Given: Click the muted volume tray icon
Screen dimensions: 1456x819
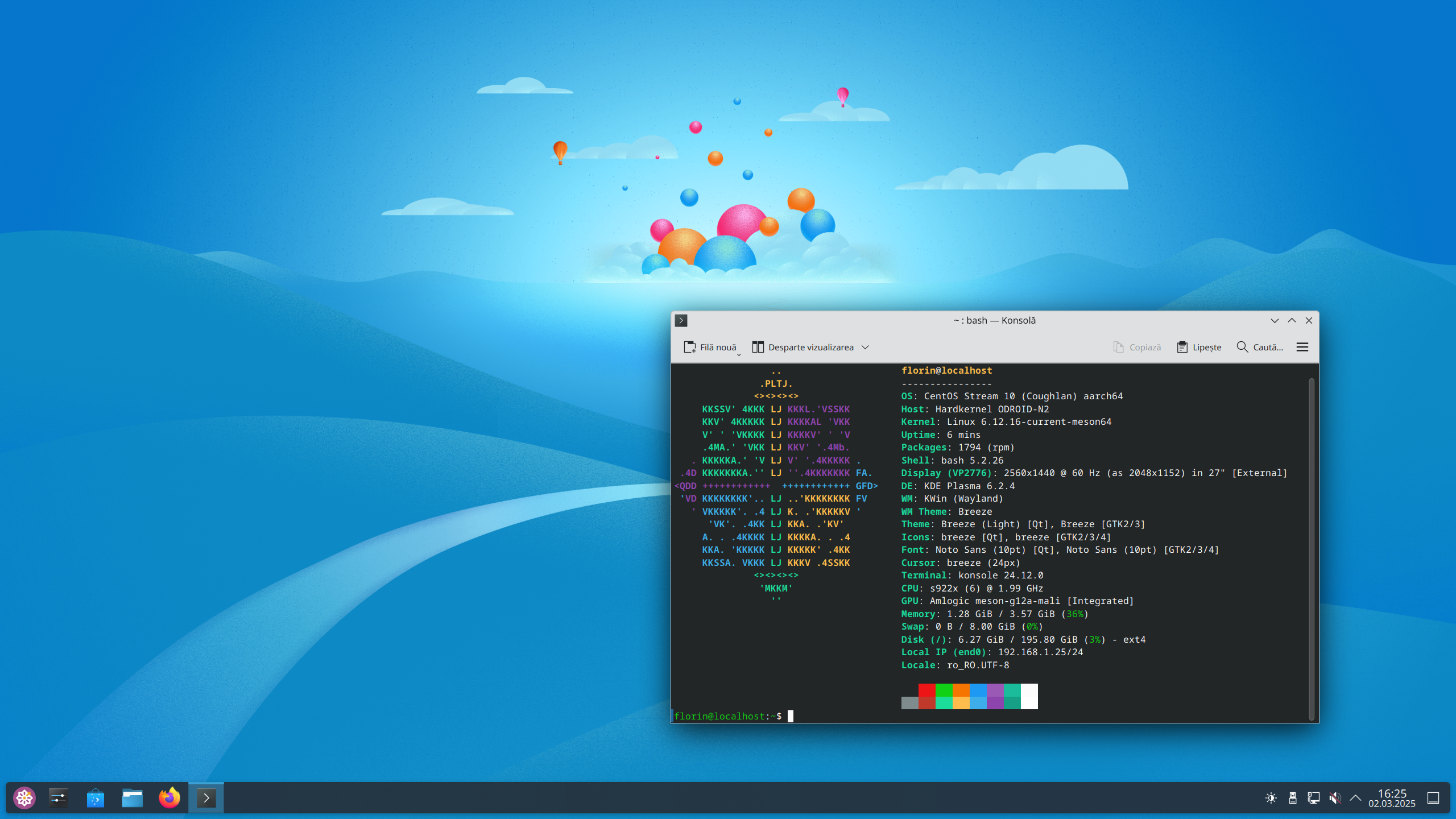Looking at the screenshot, I should point(1335,798).
